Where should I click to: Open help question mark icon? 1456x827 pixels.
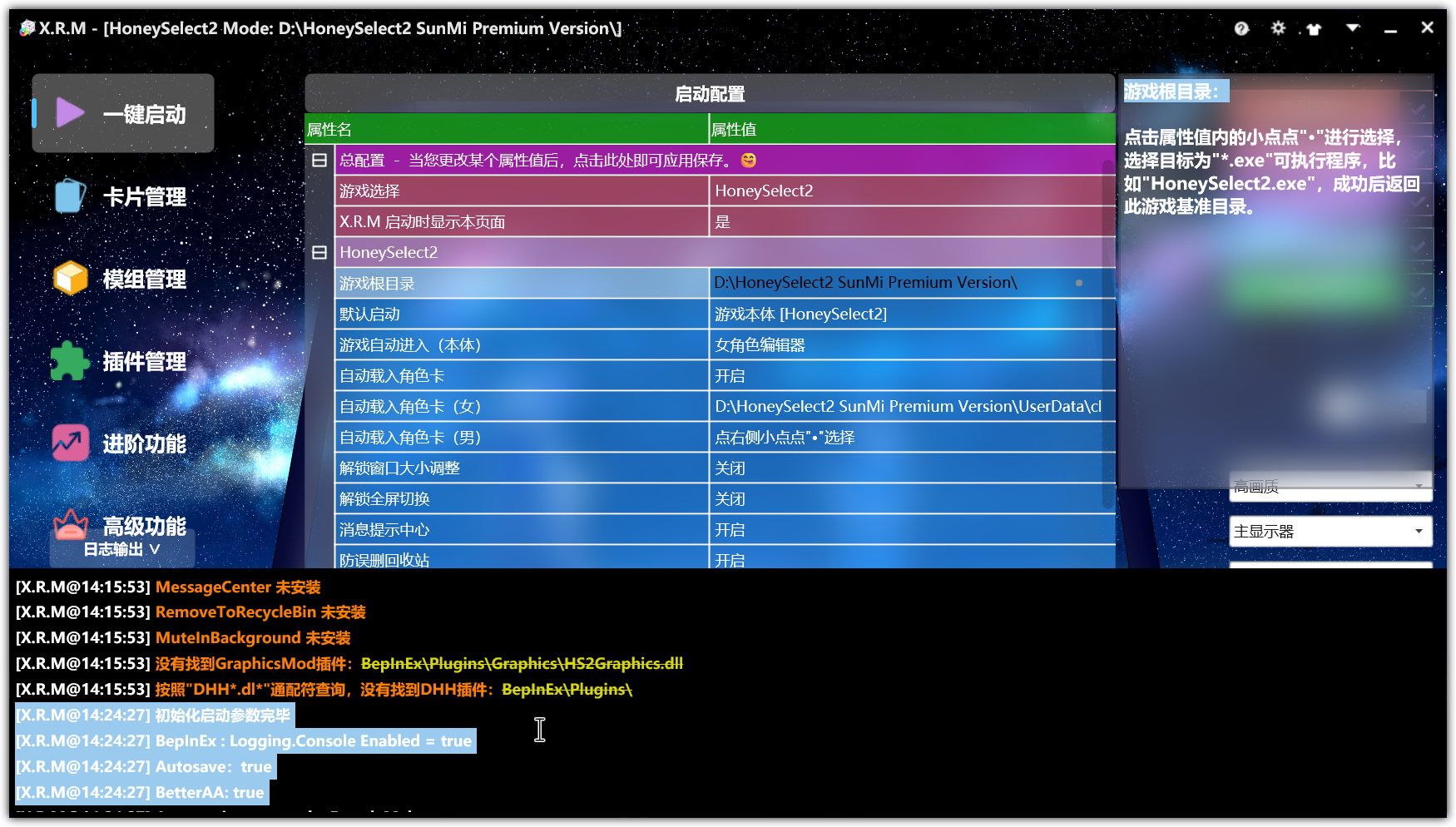[1241, 28]
